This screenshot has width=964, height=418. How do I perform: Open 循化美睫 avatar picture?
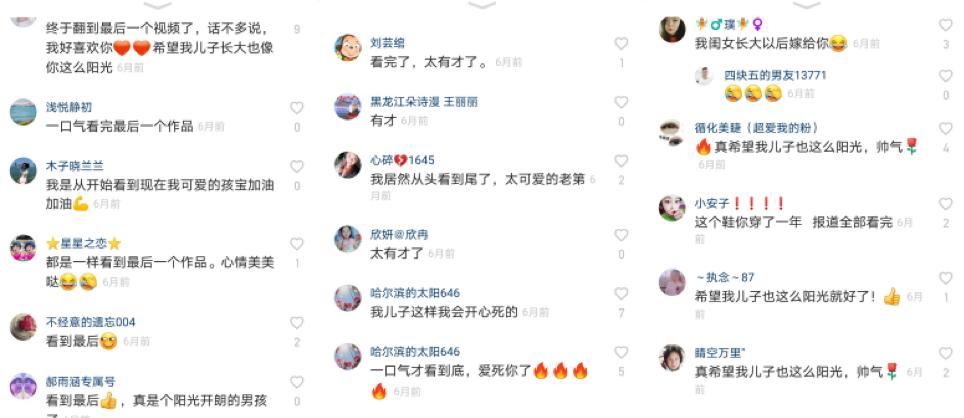click(x=672, y=133)
